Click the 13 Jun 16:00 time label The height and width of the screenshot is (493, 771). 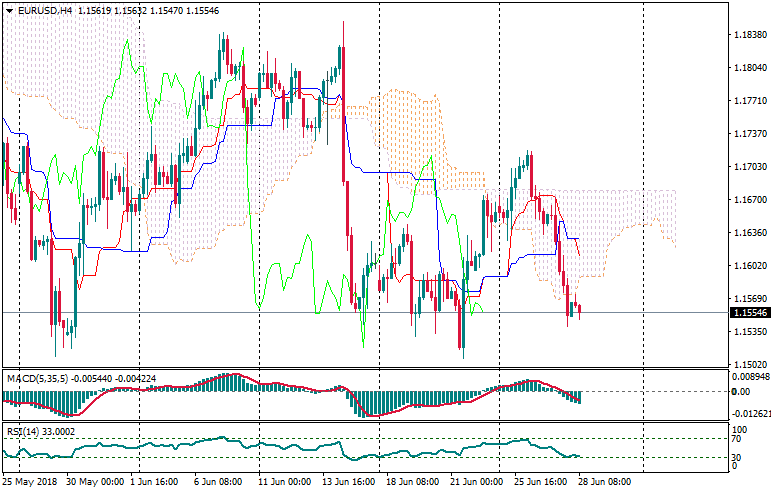(x=348, y=481)
